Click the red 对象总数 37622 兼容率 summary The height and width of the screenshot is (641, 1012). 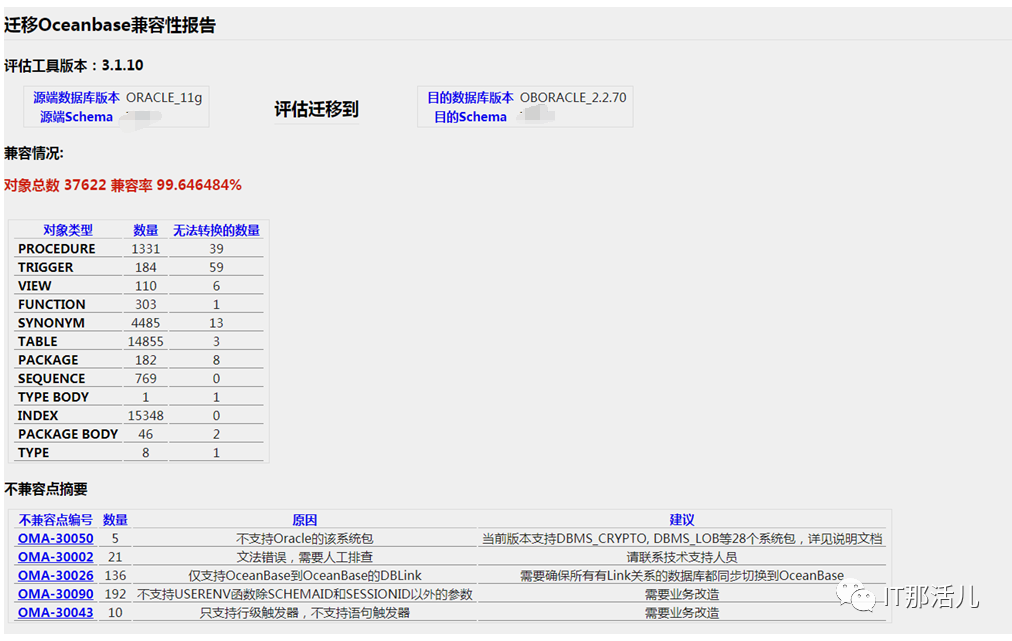[123, 185]
